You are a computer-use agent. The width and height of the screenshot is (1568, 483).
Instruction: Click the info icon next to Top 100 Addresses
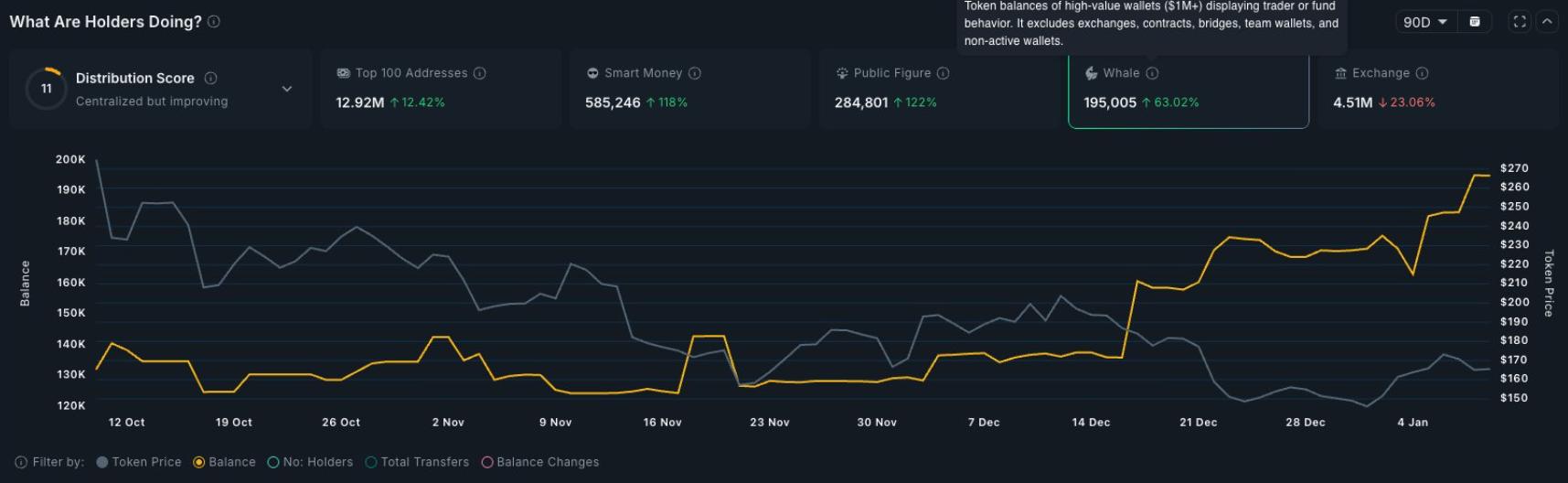[480, 73]
